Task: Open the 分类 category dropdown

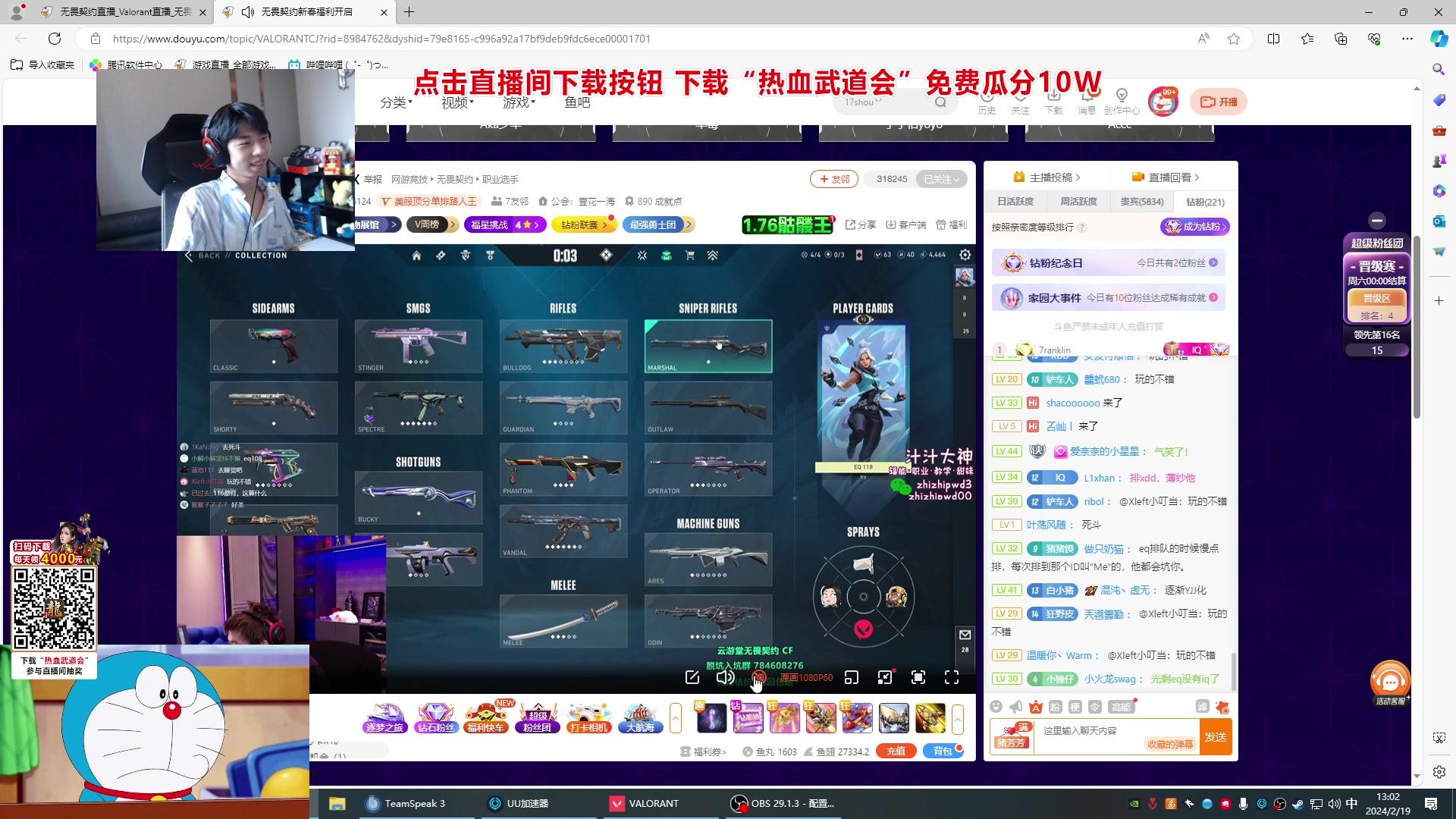Action: [x=396, y=102]
